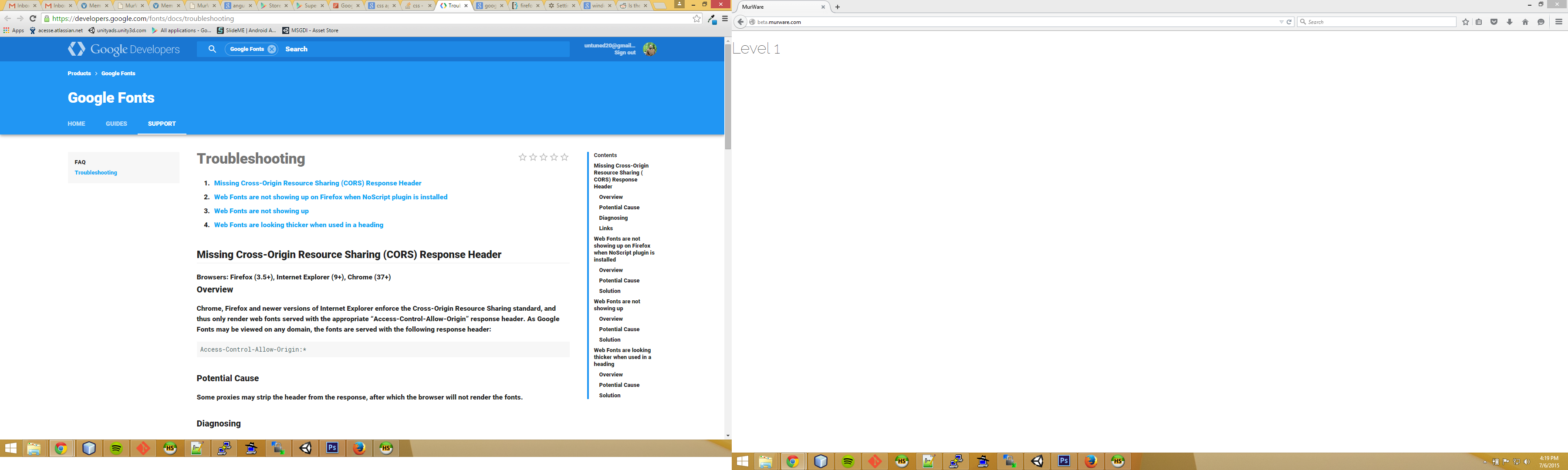Click Sign out link
The width and height of the screenshot is (1568, 470).
pos(625,53)
